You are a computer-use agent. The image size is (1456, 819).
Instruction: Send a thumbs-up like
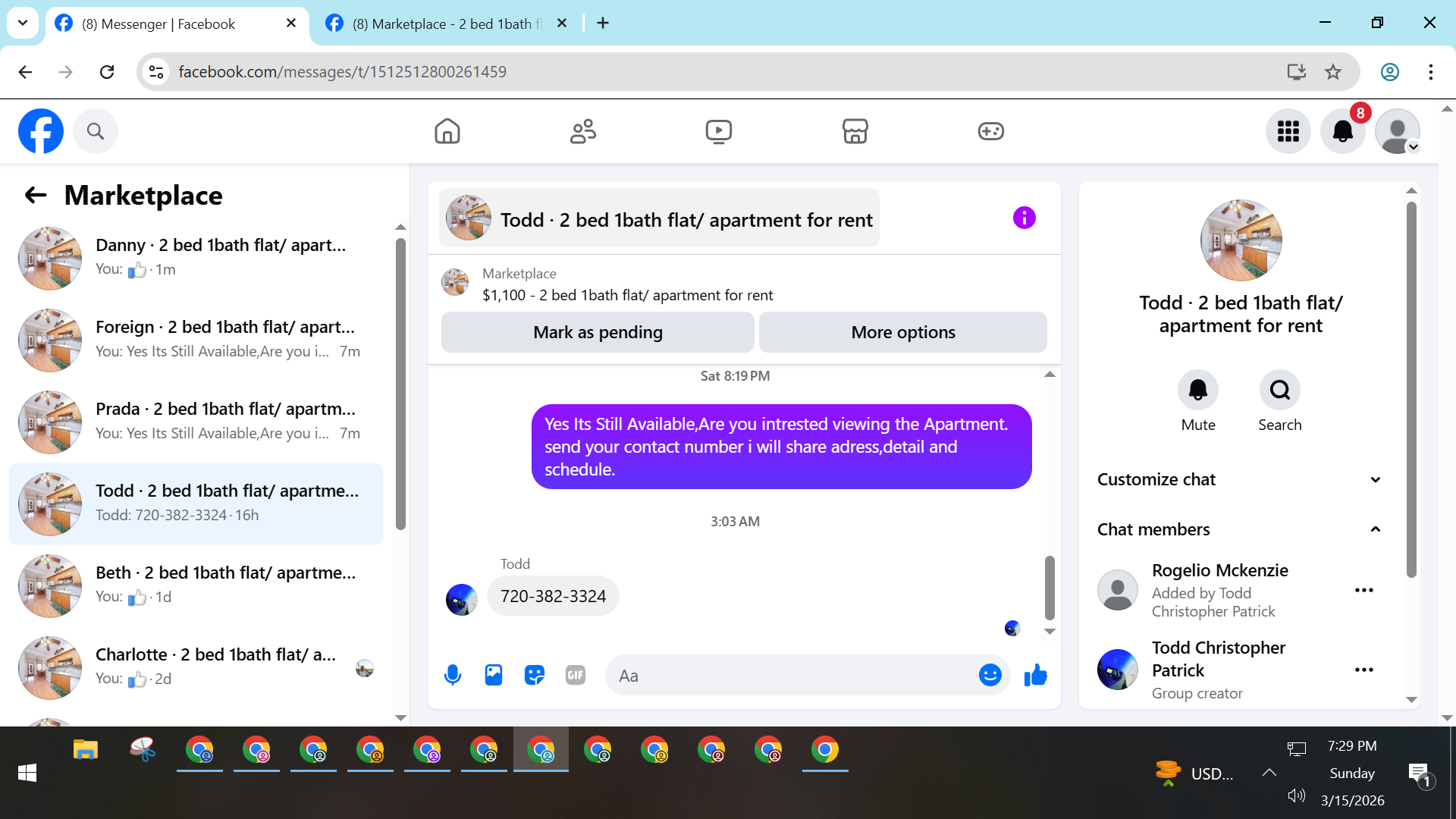1036,675
